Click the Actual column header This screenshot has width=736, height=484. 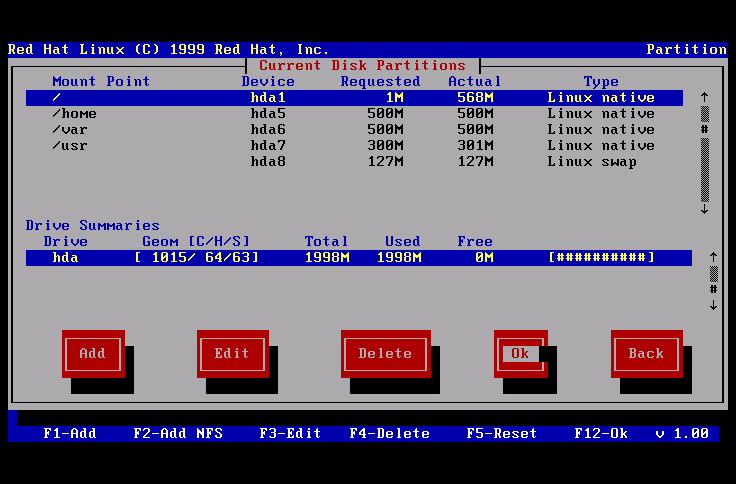tap(475, 82)
